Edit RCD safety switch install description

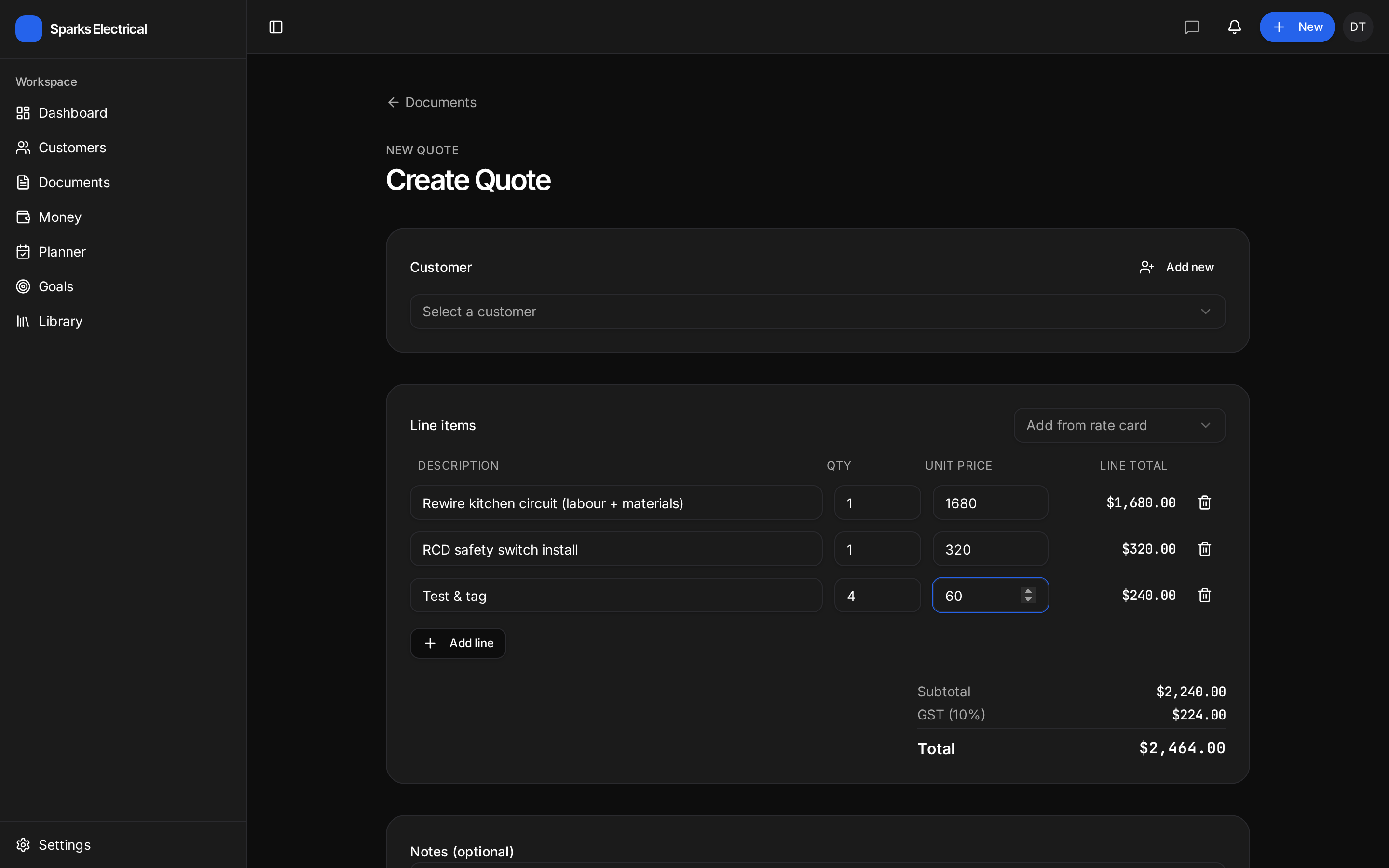pyautogui.click(x=616, y=549)
